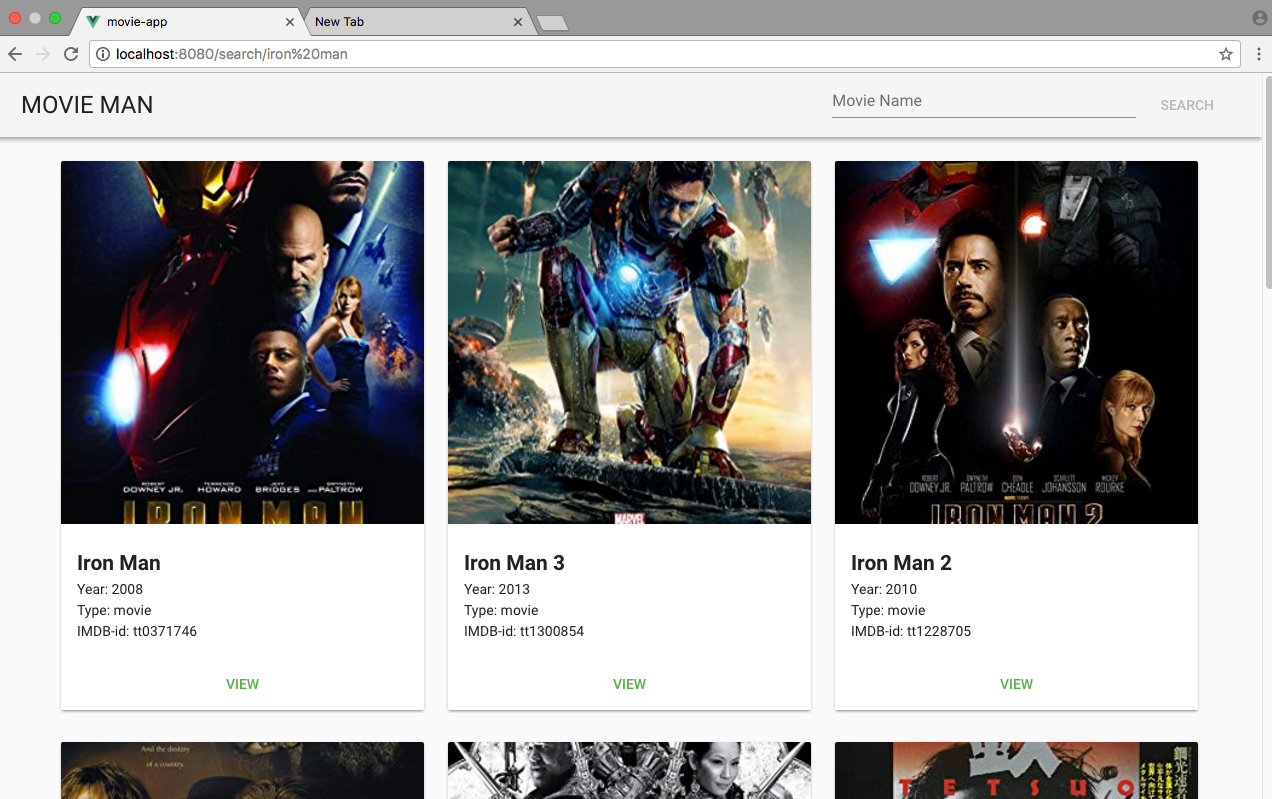The width and height of the screenshot is (1272, 799).
Task: Close the New Tab tab
Action: pyautogui.click(x=518, y=21)
